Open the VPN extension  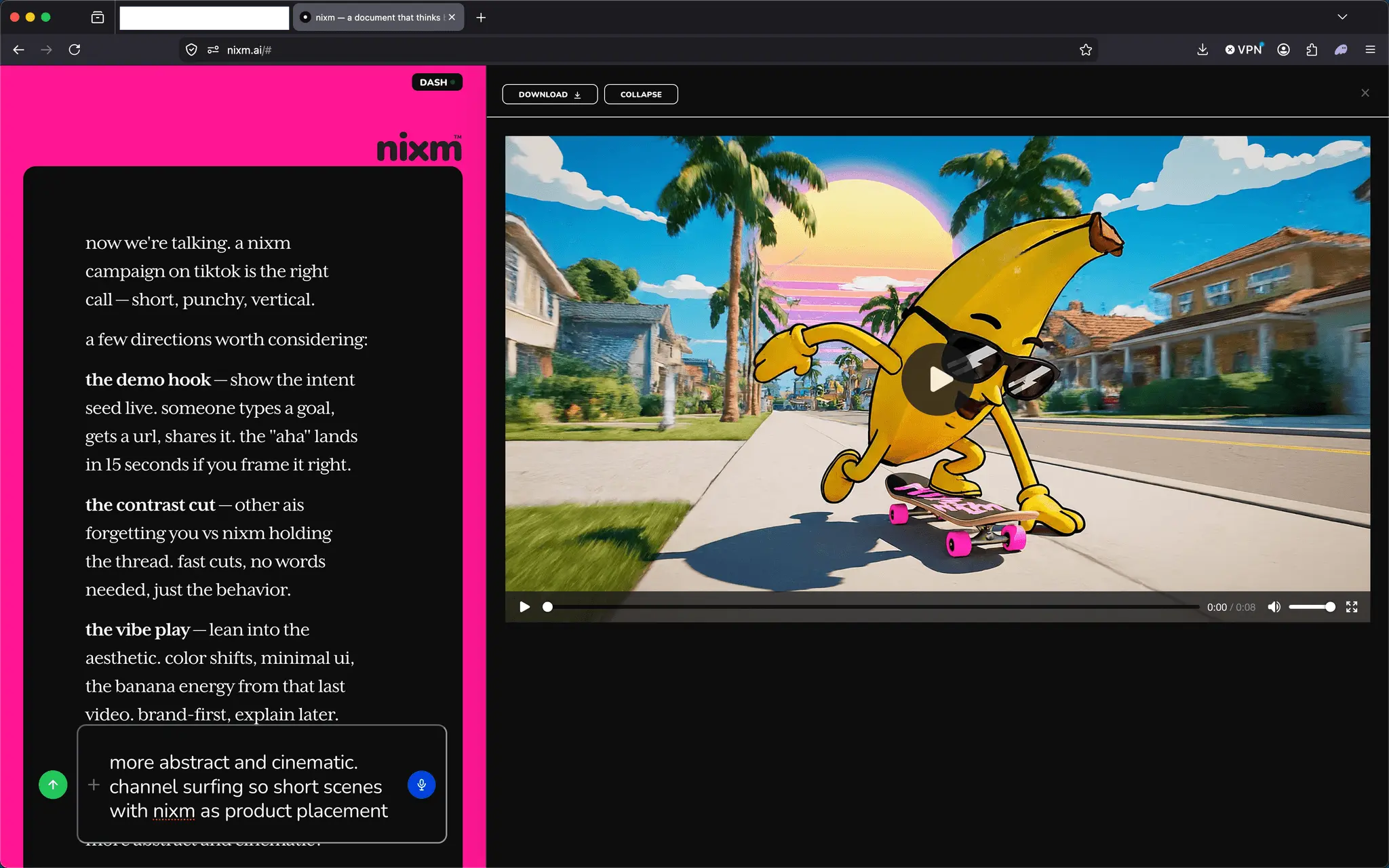pyautogui.click(x=1244, y=50)
